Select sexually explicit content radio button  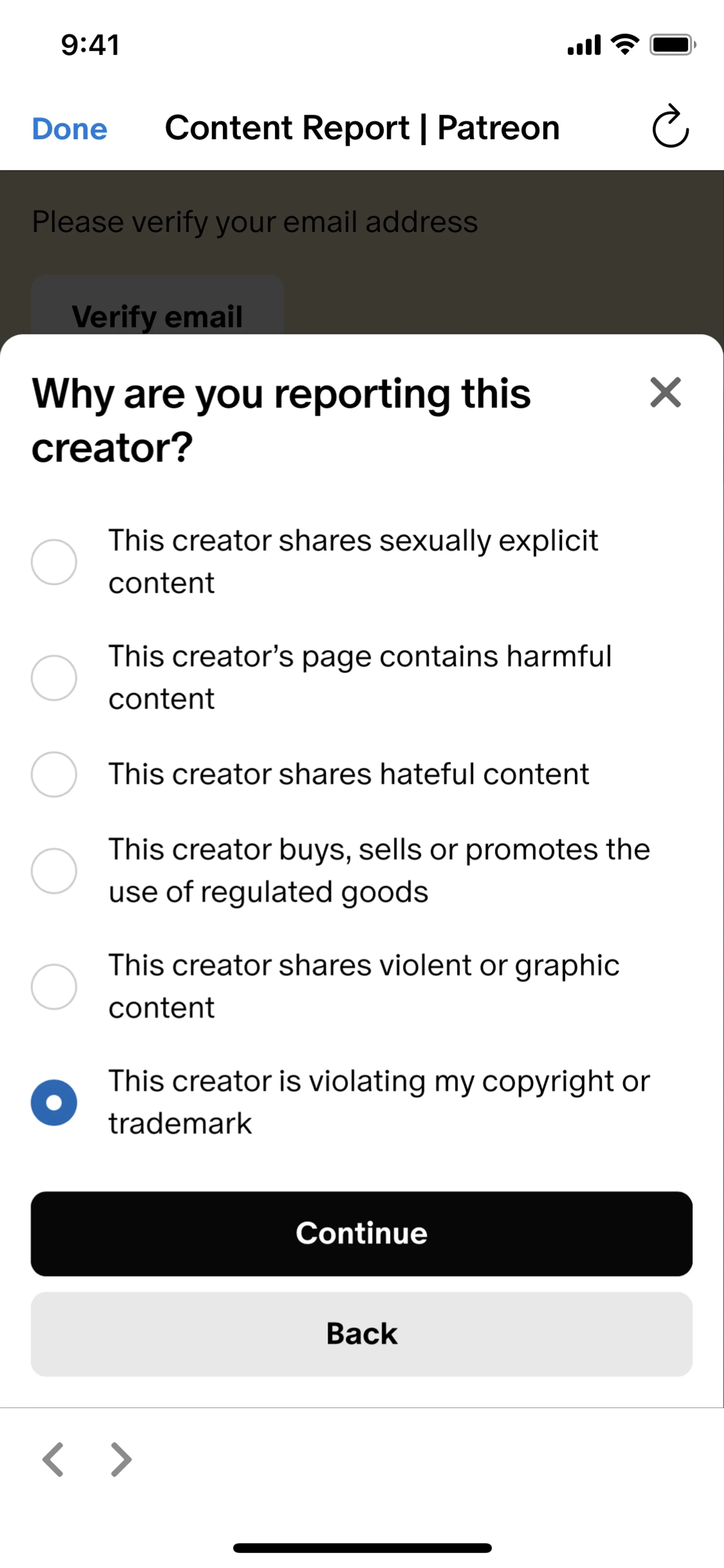[54, 562]
